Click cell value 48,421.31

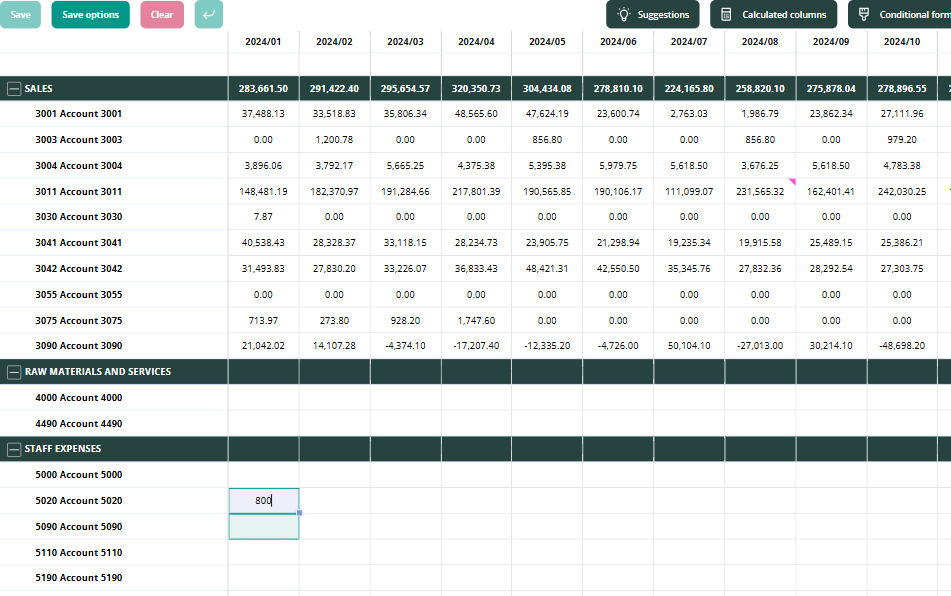547,269
